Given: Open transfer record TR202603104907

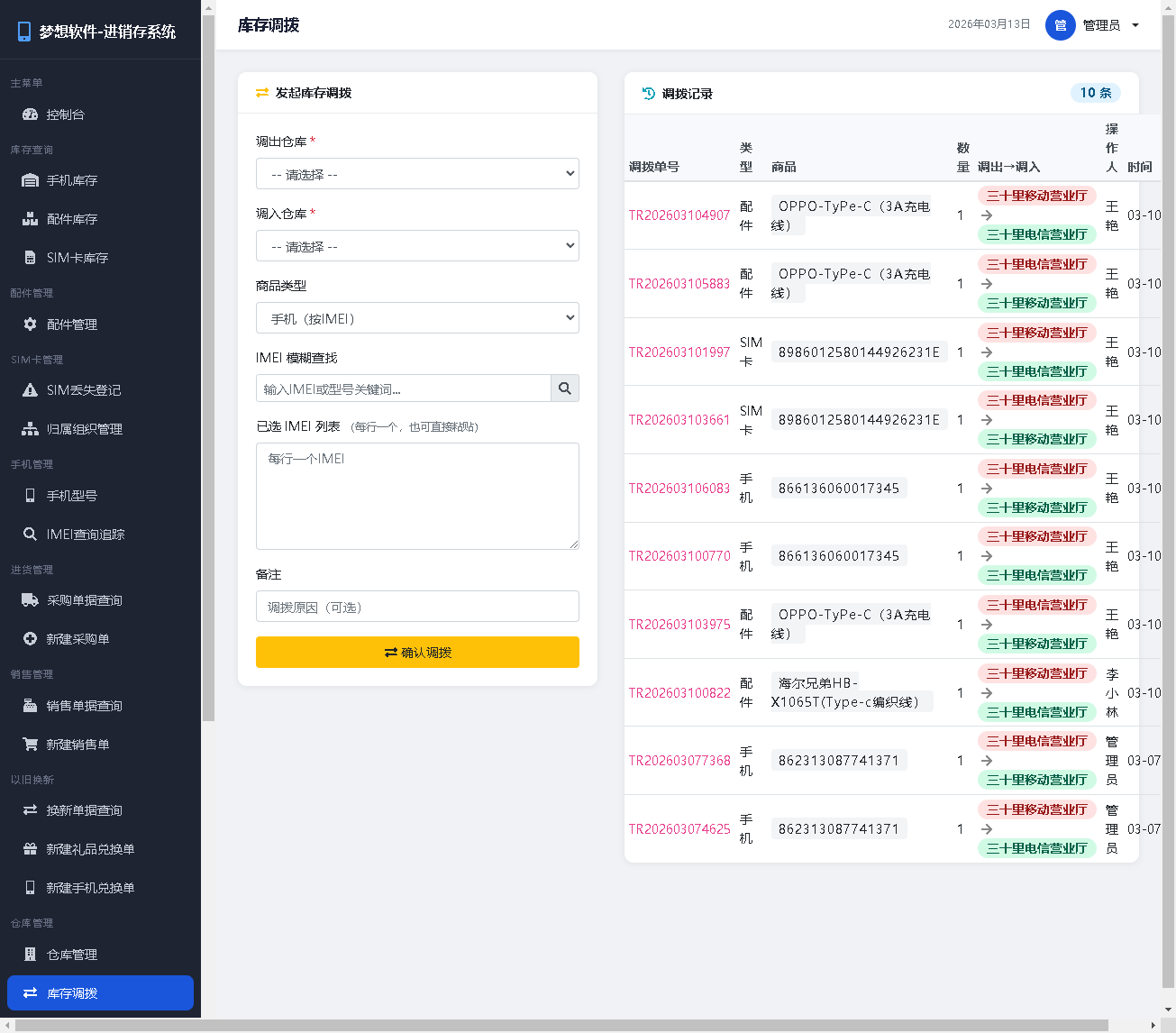Looking at the screenshot, I should 679,215.
